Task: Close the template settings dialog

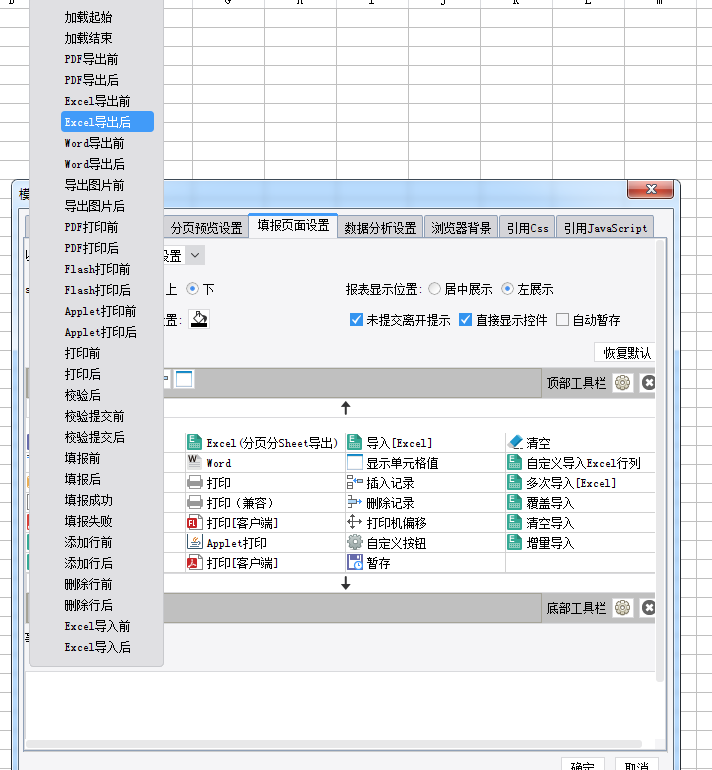Action: (x=651, y=189)
